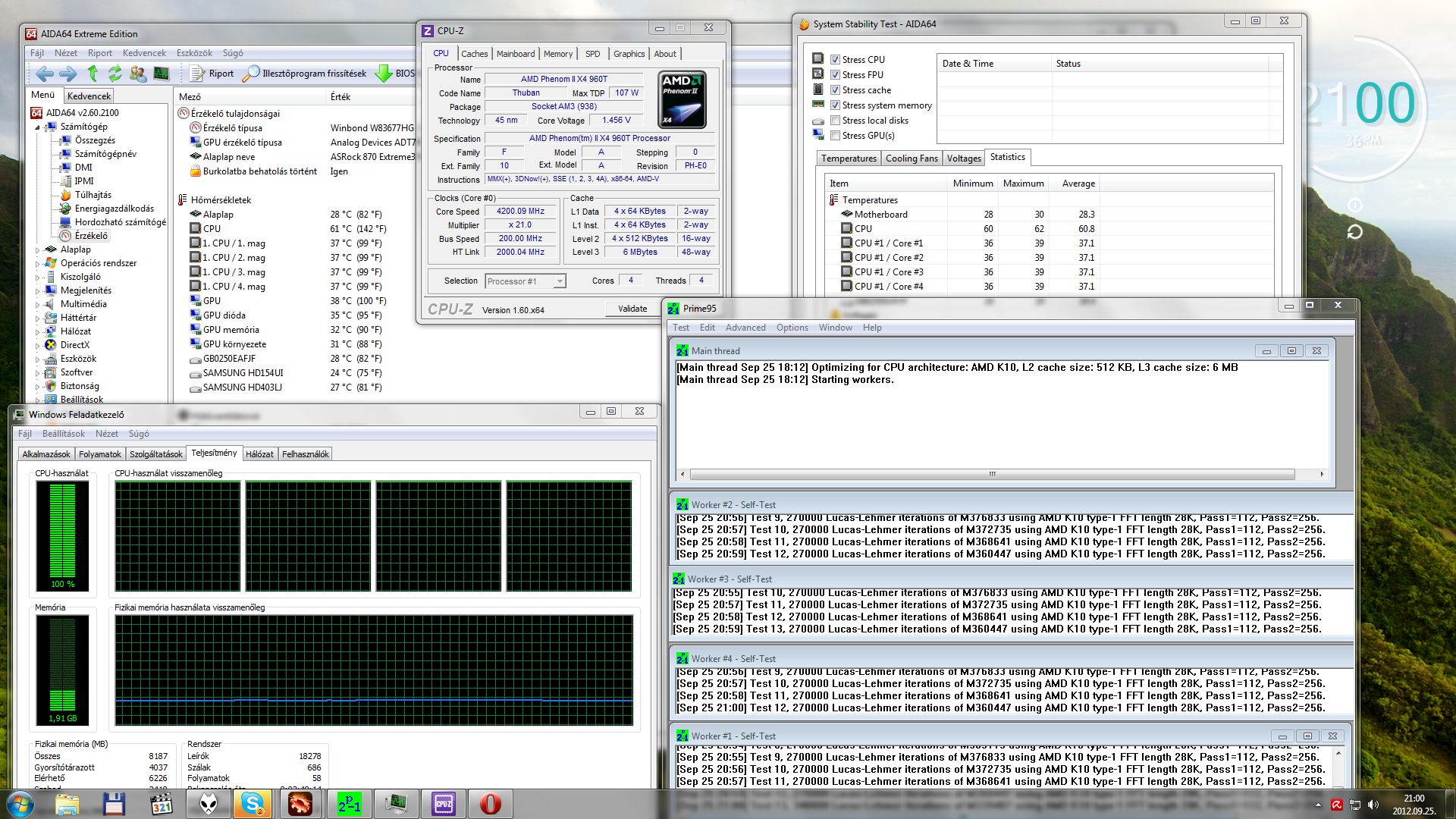1456x819 pixels.
Task: Click the Maximum column header in Statistics
Action: (x=1023, y=184)
